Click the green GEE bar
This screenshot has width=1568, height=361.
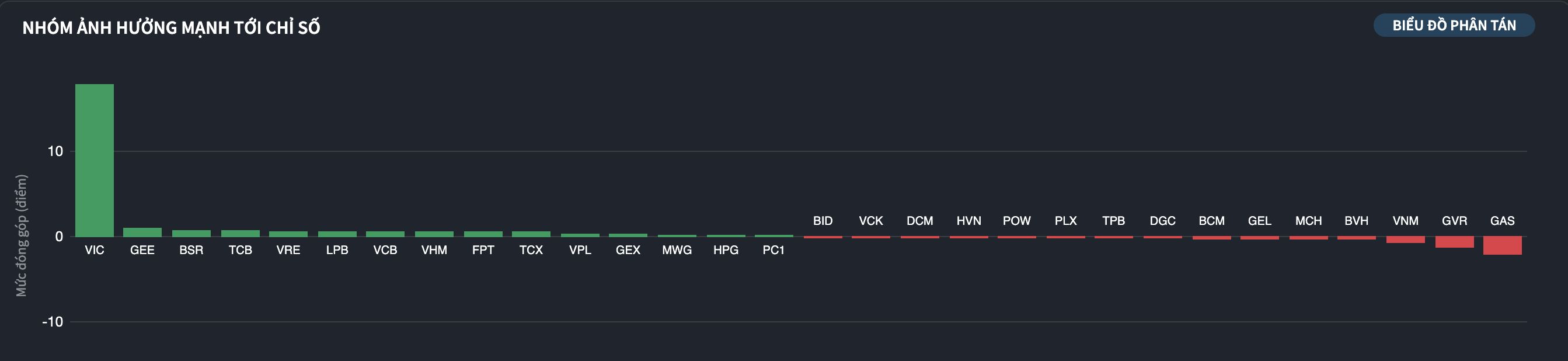(142, 232)
